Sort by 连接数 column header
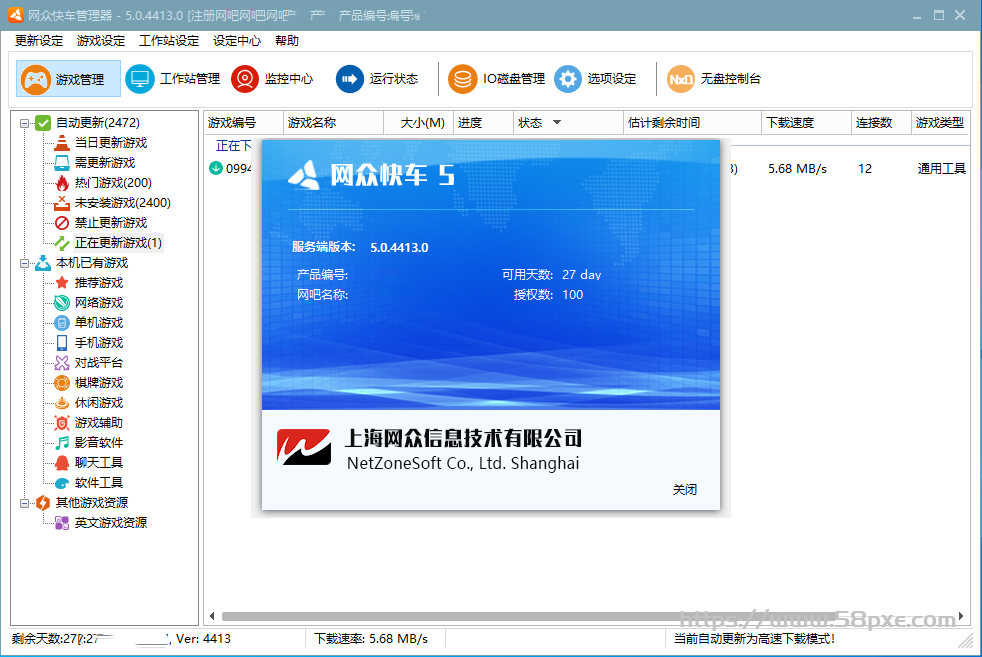This screenshot has width=982, height=657. coord(882,123)
